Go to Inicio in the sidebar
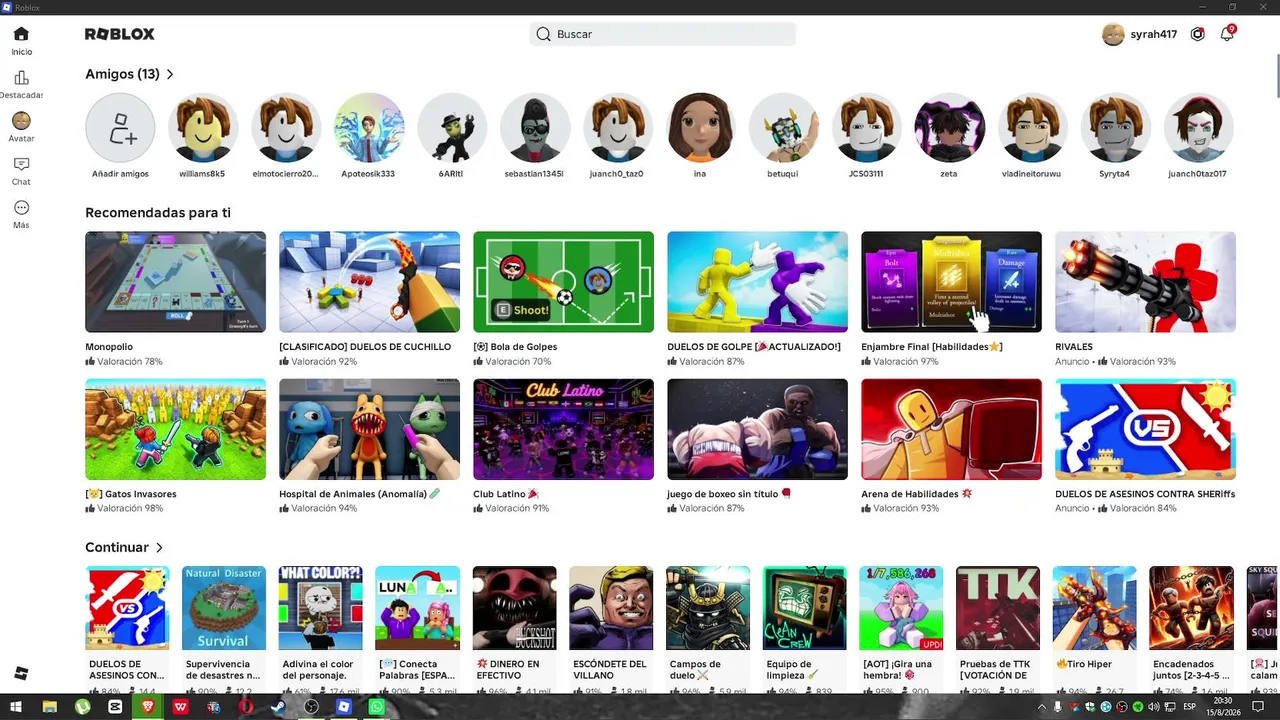 pyautogui.click(x=21, y=40)
